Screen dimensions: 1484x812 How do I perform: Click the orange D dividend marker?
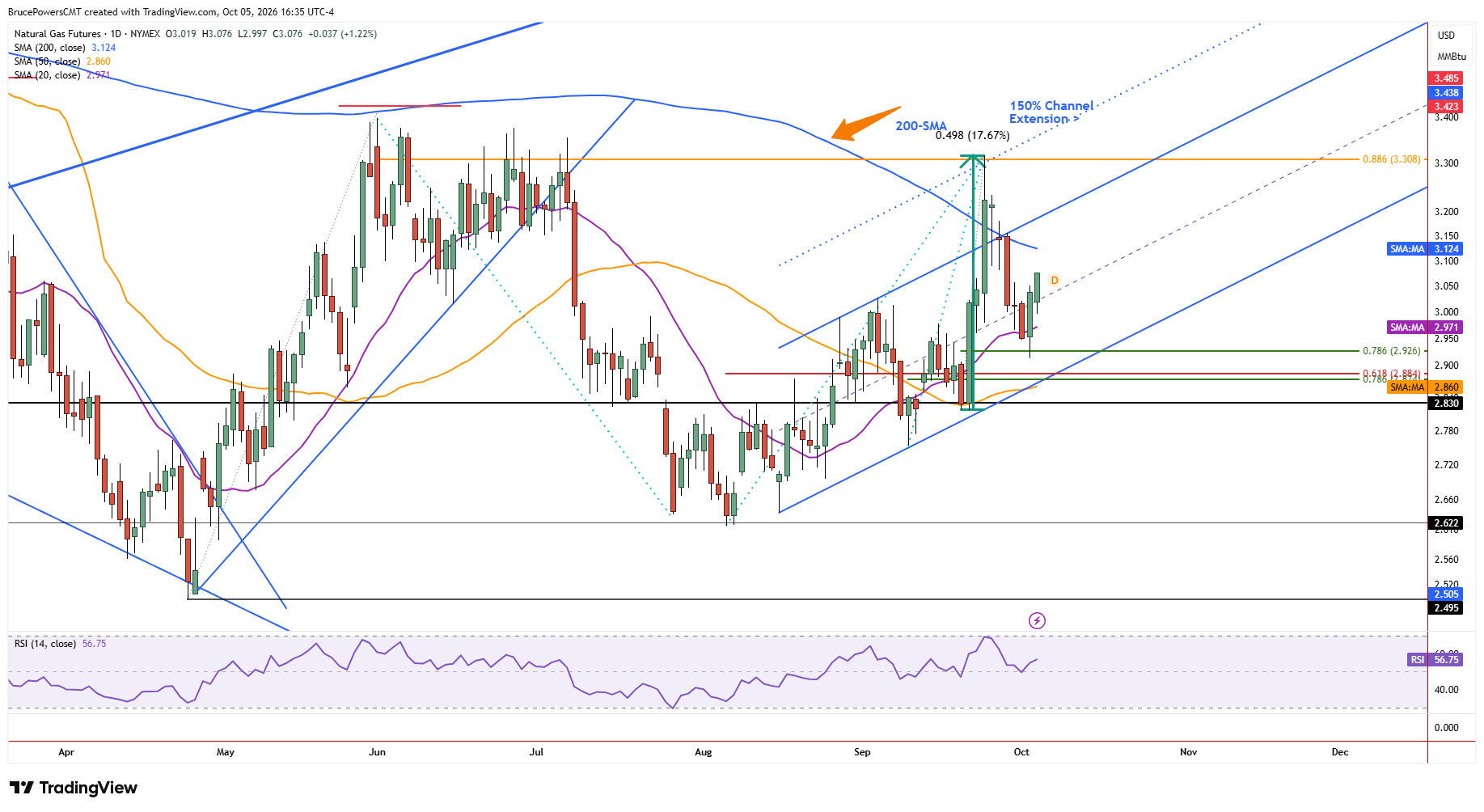1055,281
